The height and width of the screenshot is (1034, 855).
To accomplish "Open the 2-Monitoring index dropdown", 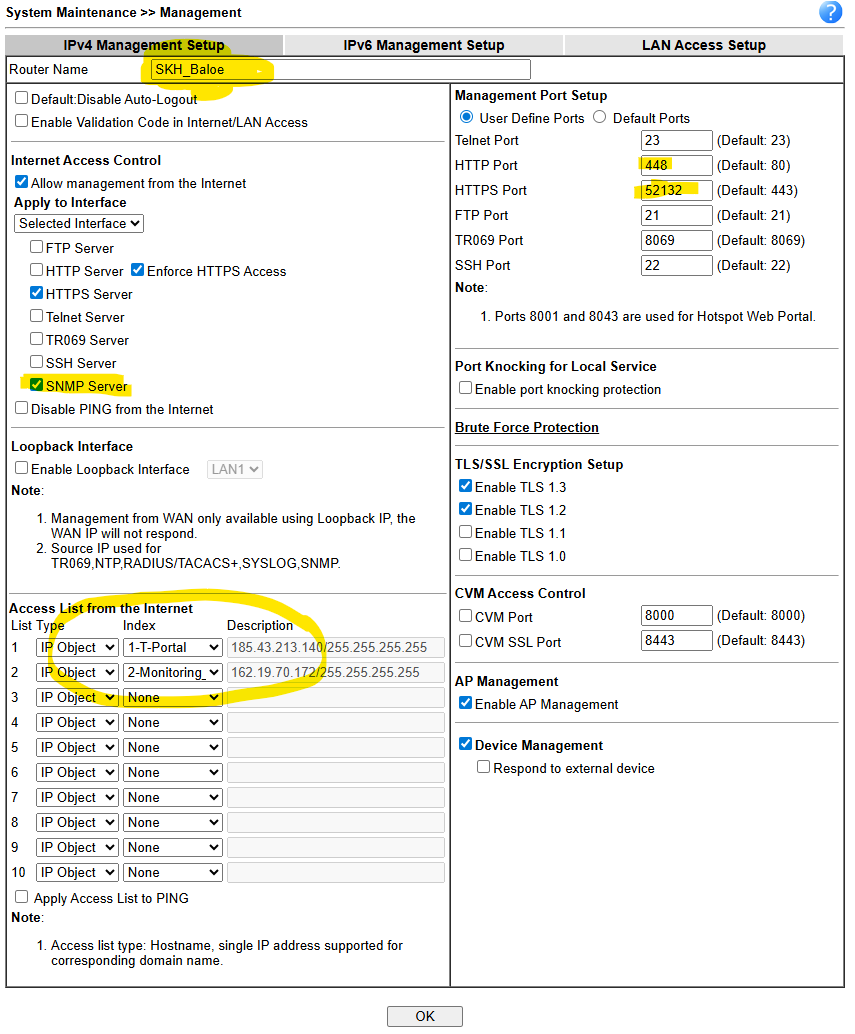I will 173,673.
